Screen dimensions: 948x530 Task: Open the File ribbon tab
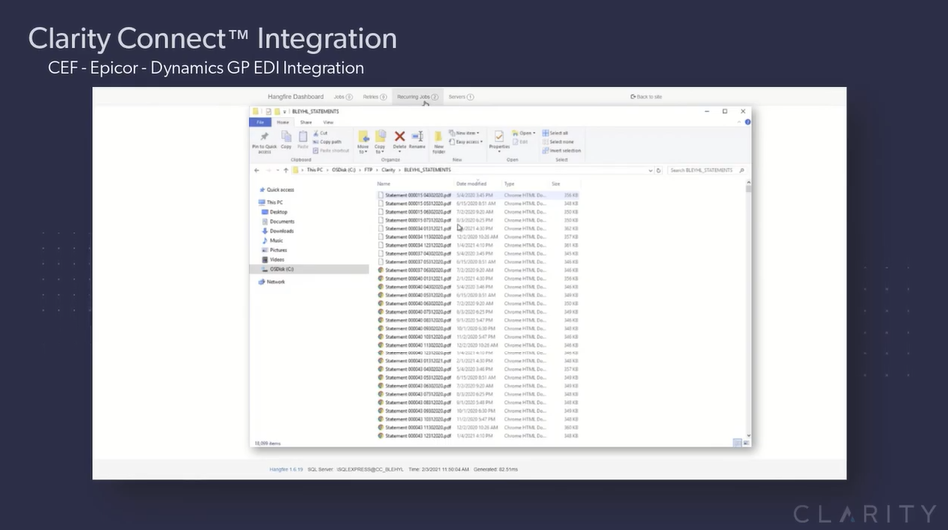pyautogui.click(x=261, y=122)
